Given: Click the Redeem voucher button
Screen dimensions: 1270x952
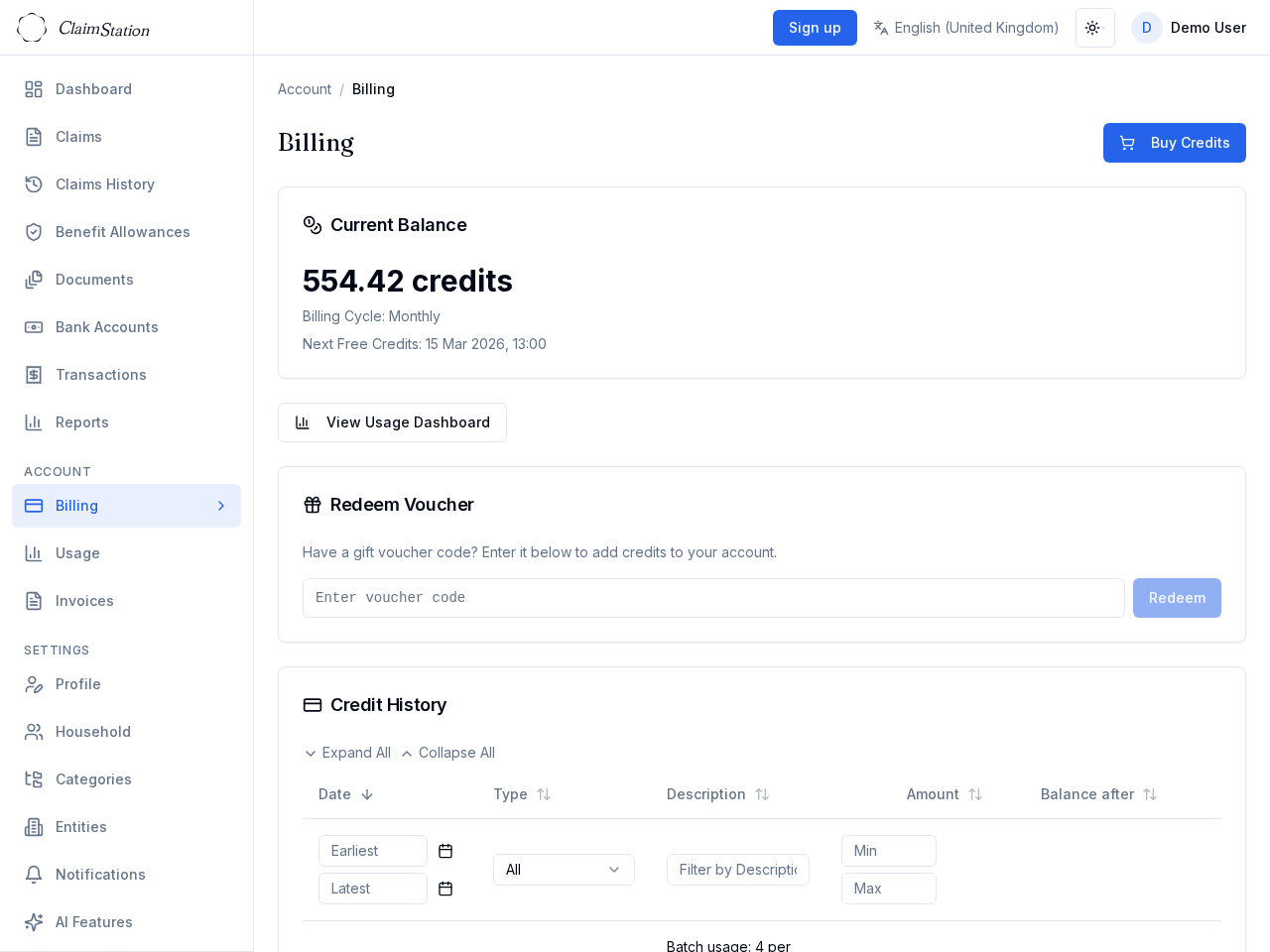Looking at the screenshot, I should 1177,598.
